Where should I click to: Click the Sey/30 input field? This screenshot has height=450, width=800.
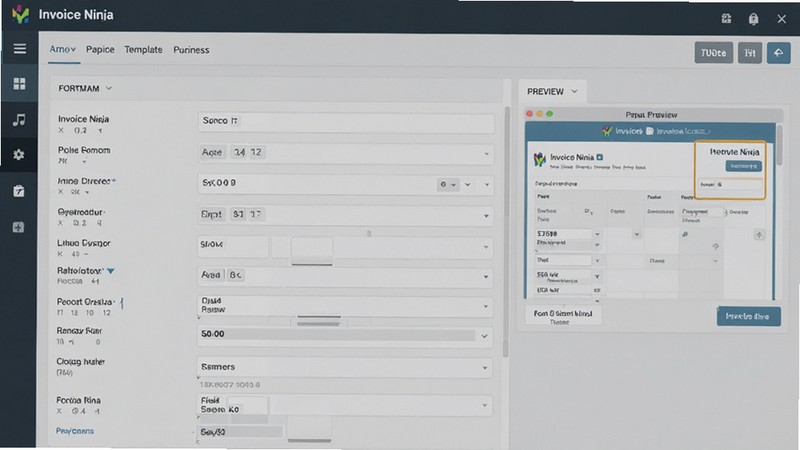coord(240,432)
